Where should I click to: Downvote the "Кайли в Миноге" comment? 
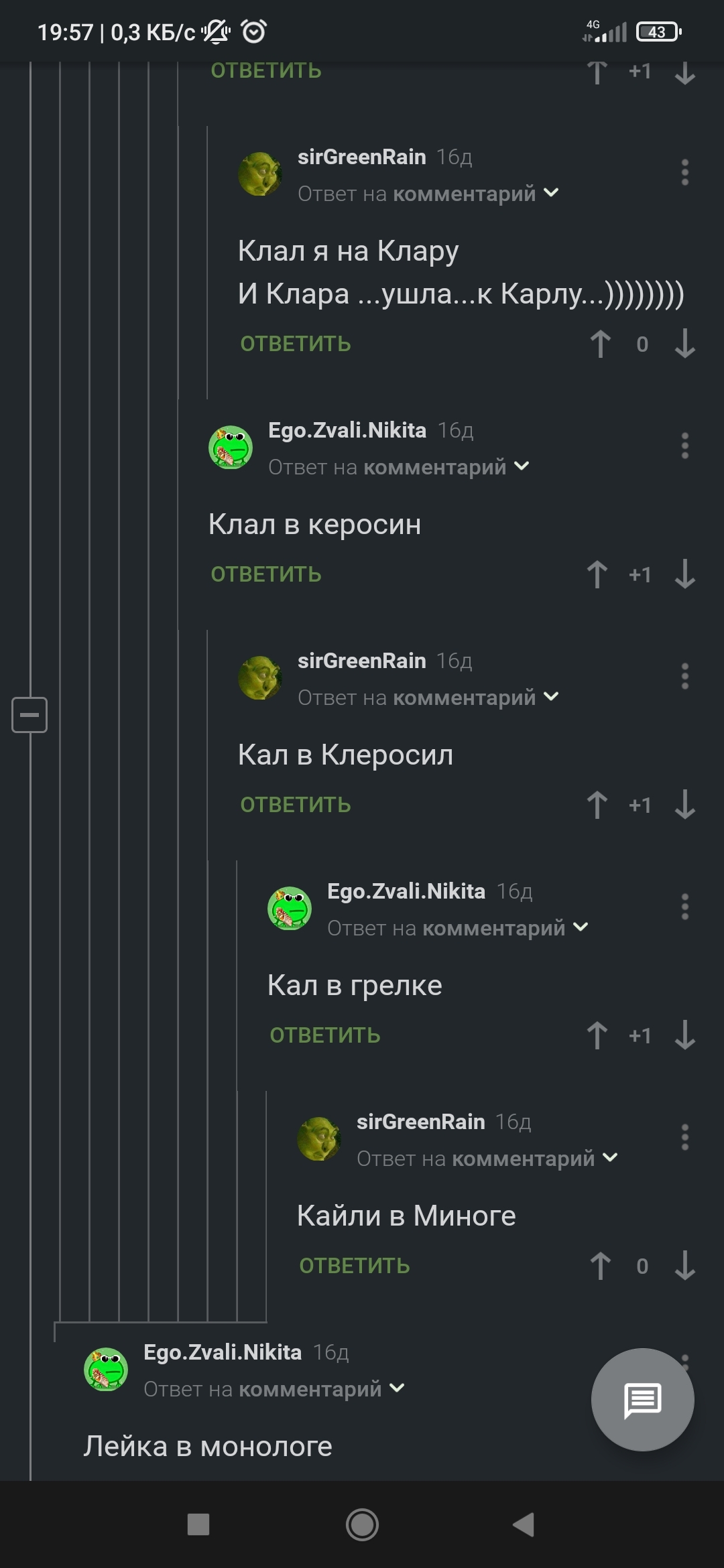(x=684, y=1266)
